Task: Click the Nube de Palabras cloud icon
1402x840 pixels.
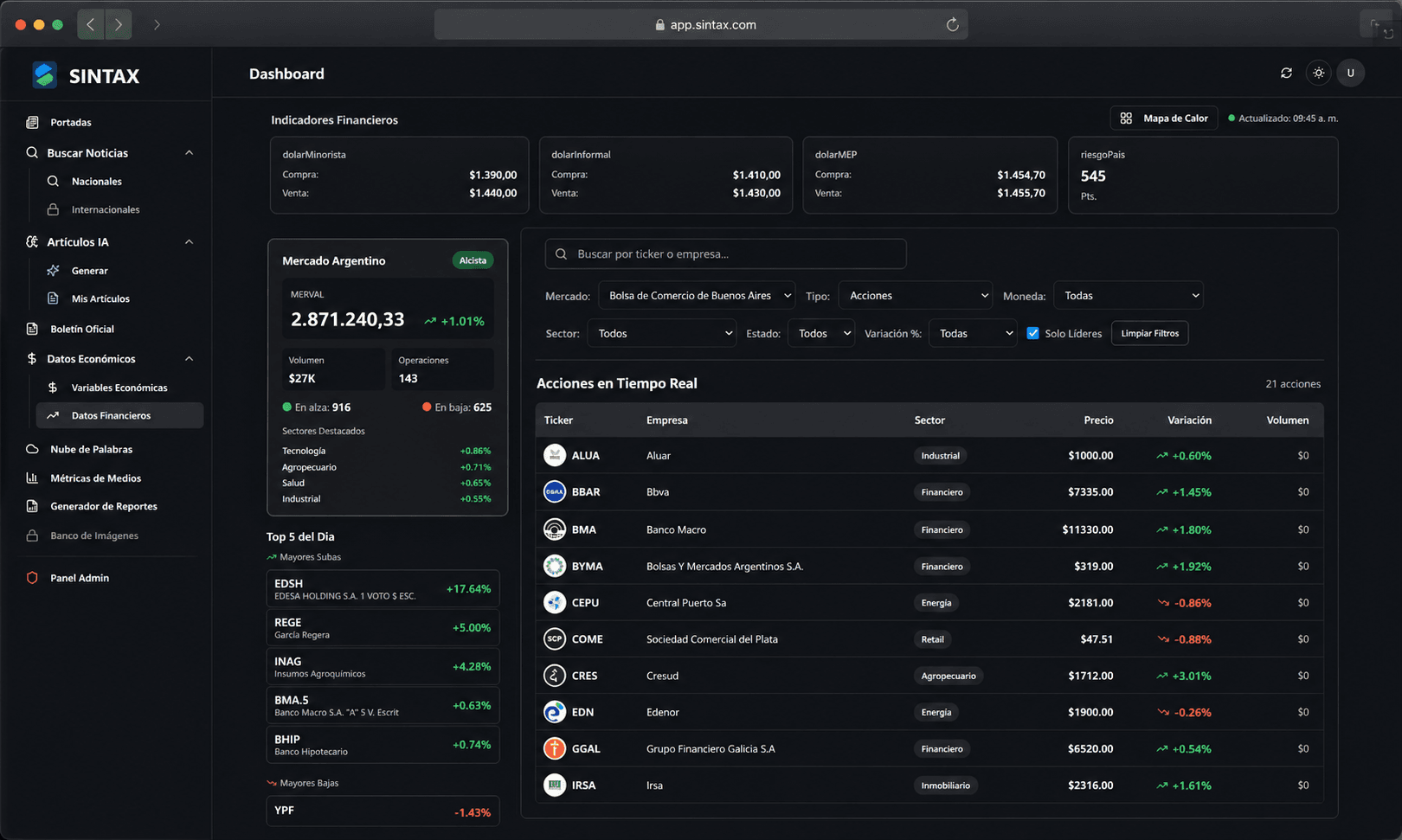Action: click(x=32, y=449)
